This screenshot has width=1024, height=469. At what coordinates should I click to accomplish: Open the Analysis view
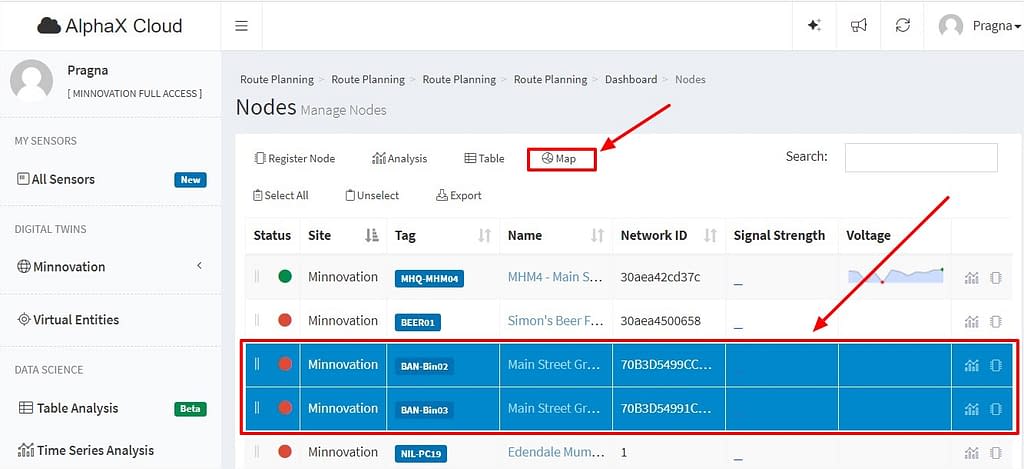400,158
